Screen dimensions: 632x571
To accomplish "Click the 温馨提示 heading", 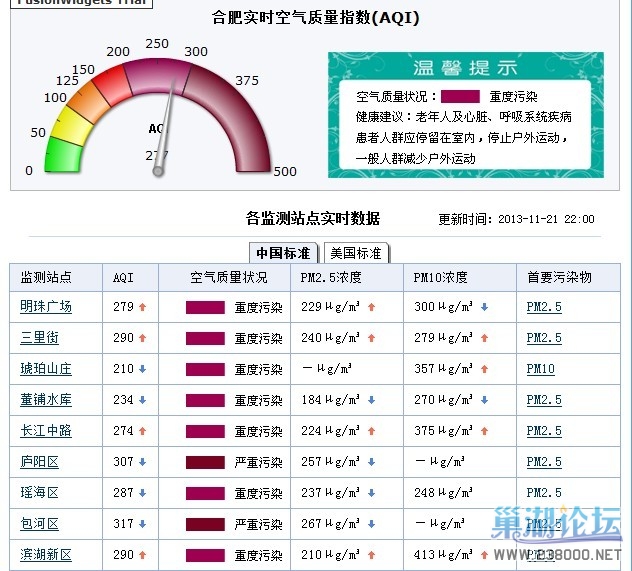I will 465,67.
